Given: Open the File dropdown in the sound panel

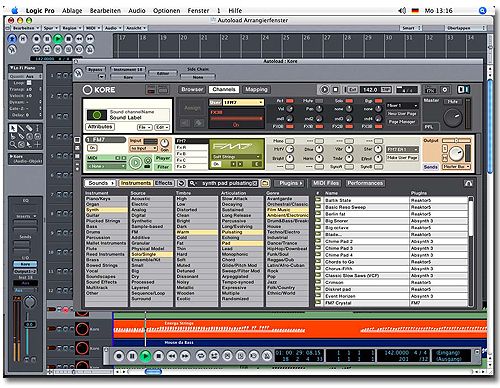Looking at the screenshot, I should pos(145,127).
